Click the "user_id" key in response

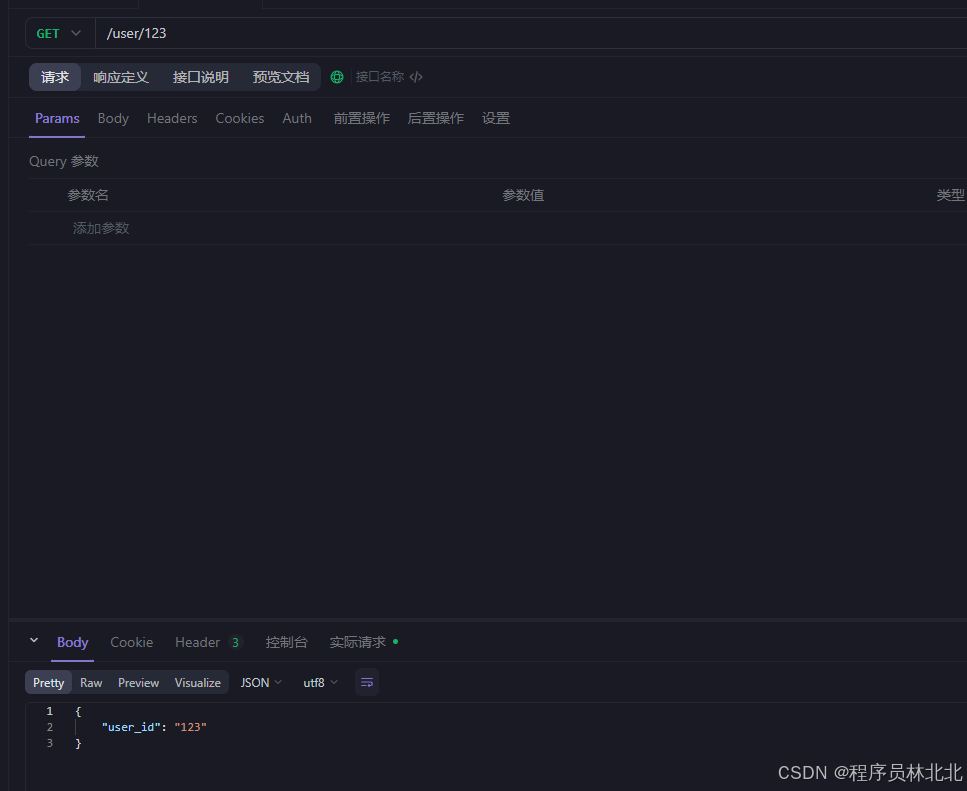click(x=131, y=727)
